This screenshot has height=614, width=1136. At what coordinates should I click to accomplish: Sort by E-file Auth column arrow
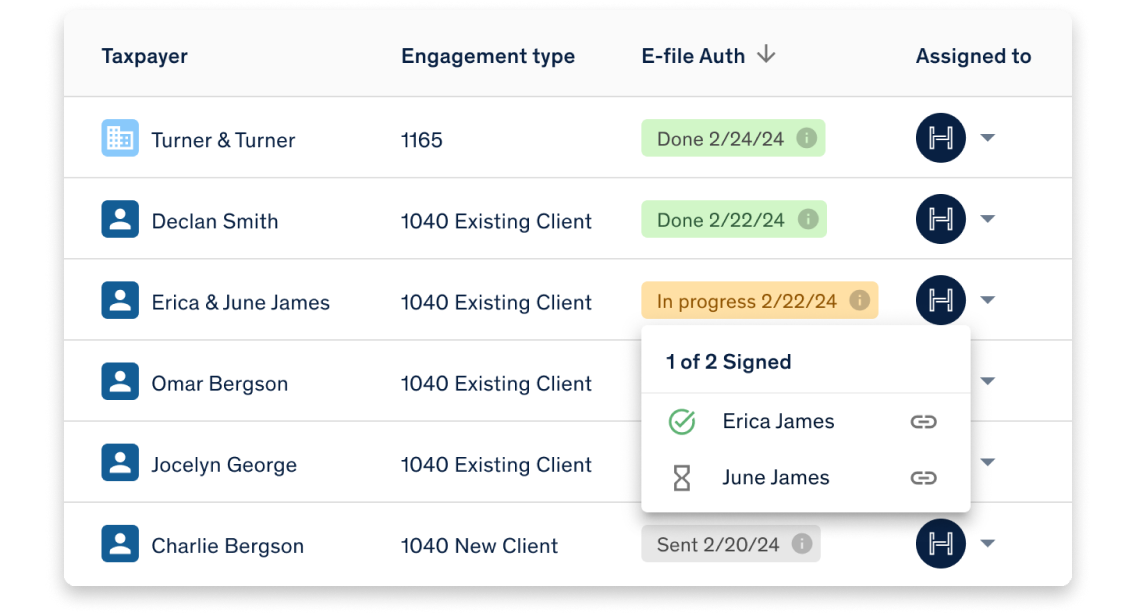(x=766, y=54)
